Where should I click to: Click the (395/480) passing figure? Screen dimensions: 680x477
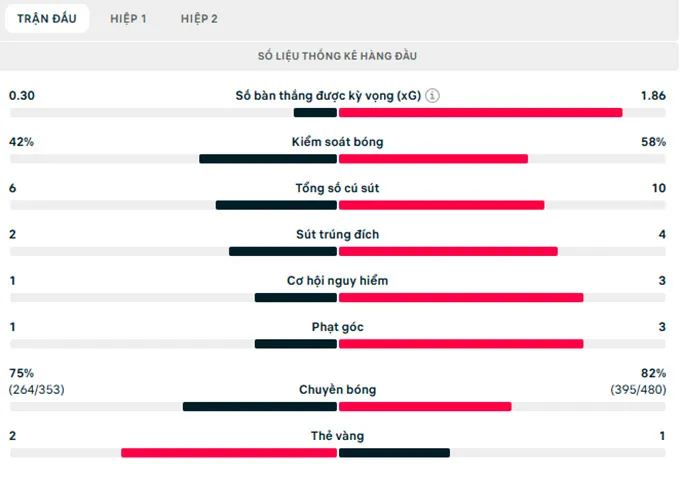638,390
